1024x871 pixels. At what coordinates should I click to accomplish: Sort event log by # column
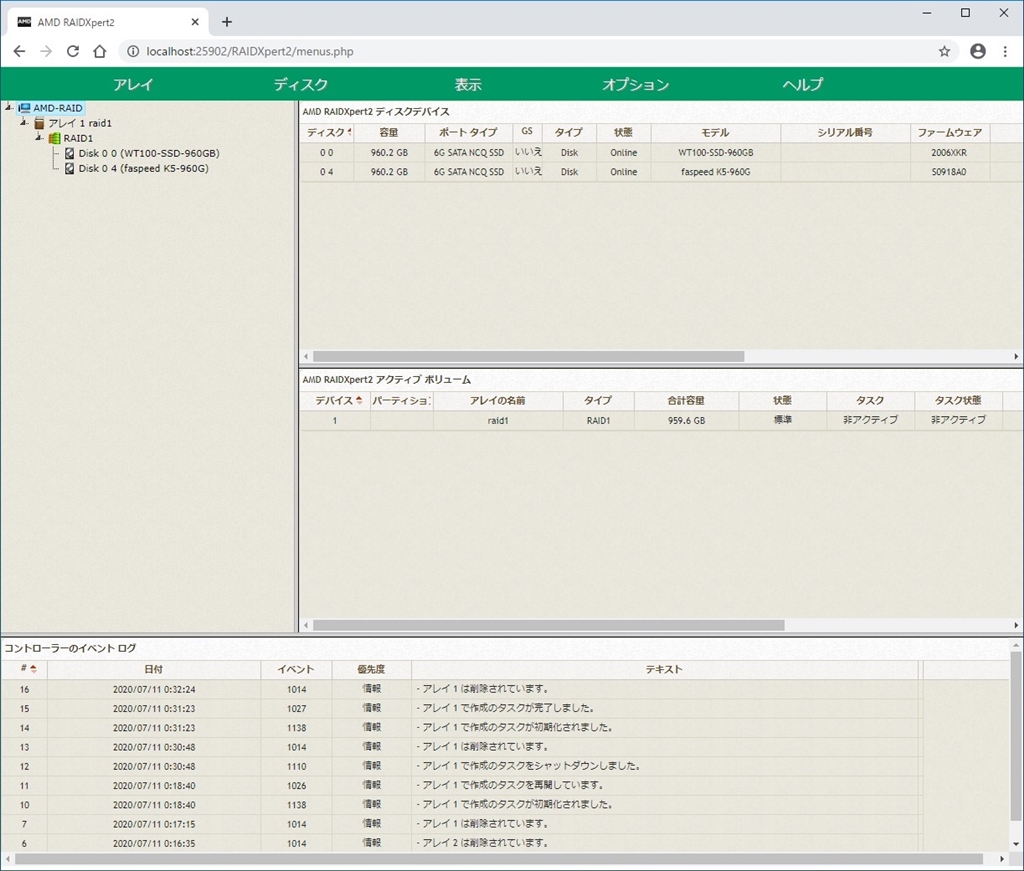[x=24, y=669]
